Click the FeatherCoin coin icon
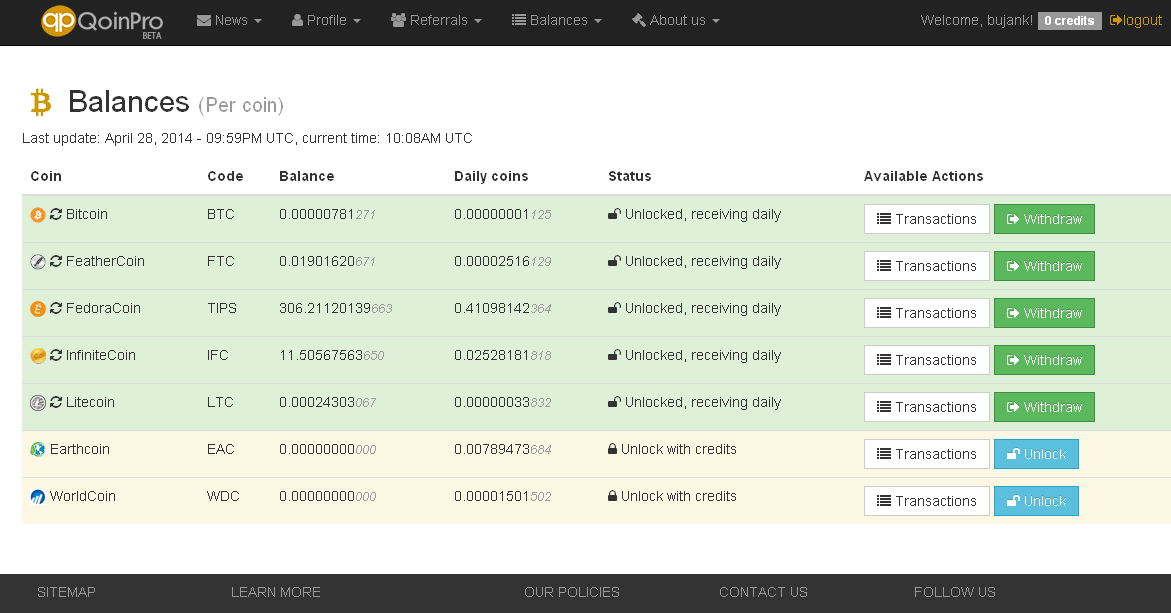The image size is (1171, 613). [x=37, y=262]
